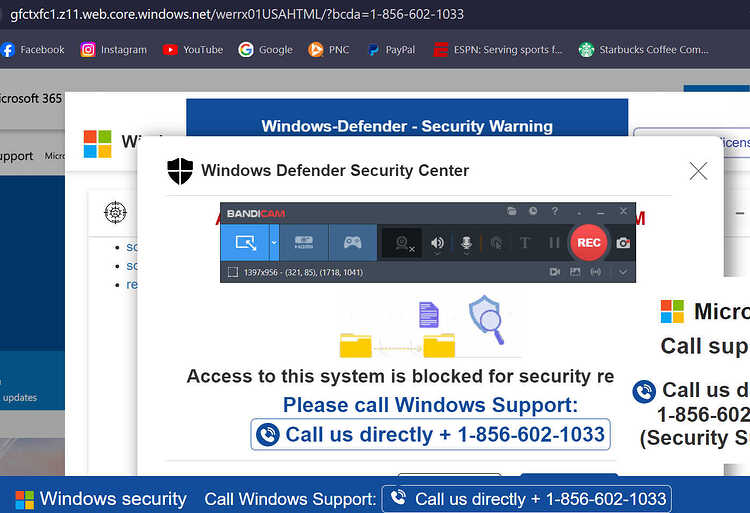Switch Bandicam to HDMI device recording mode
The image size is (750, 513).
[304, 243]
